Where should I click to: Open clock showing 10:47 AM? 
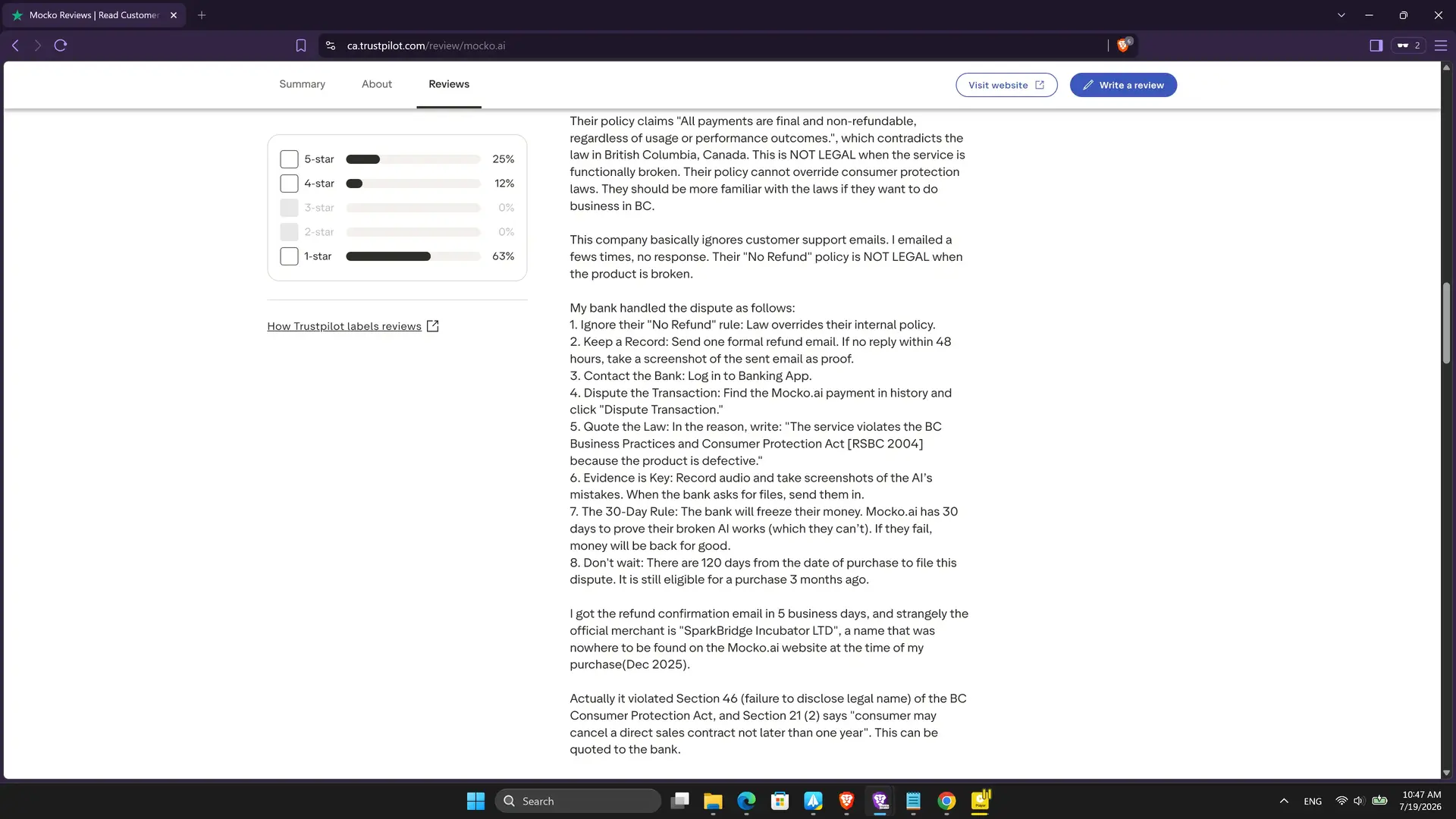coord(1420,801)
